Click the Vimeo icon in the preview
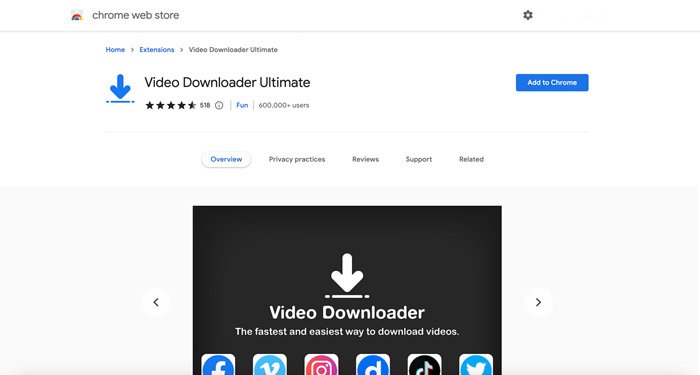 [x=270, y=364]
